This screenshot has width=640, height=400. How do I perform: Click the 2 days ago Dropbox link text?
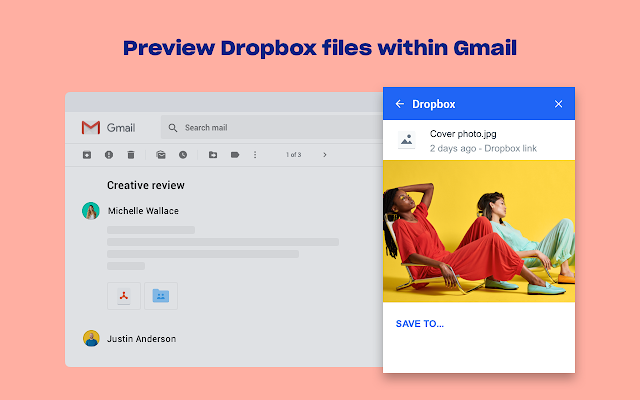point(483,149)
